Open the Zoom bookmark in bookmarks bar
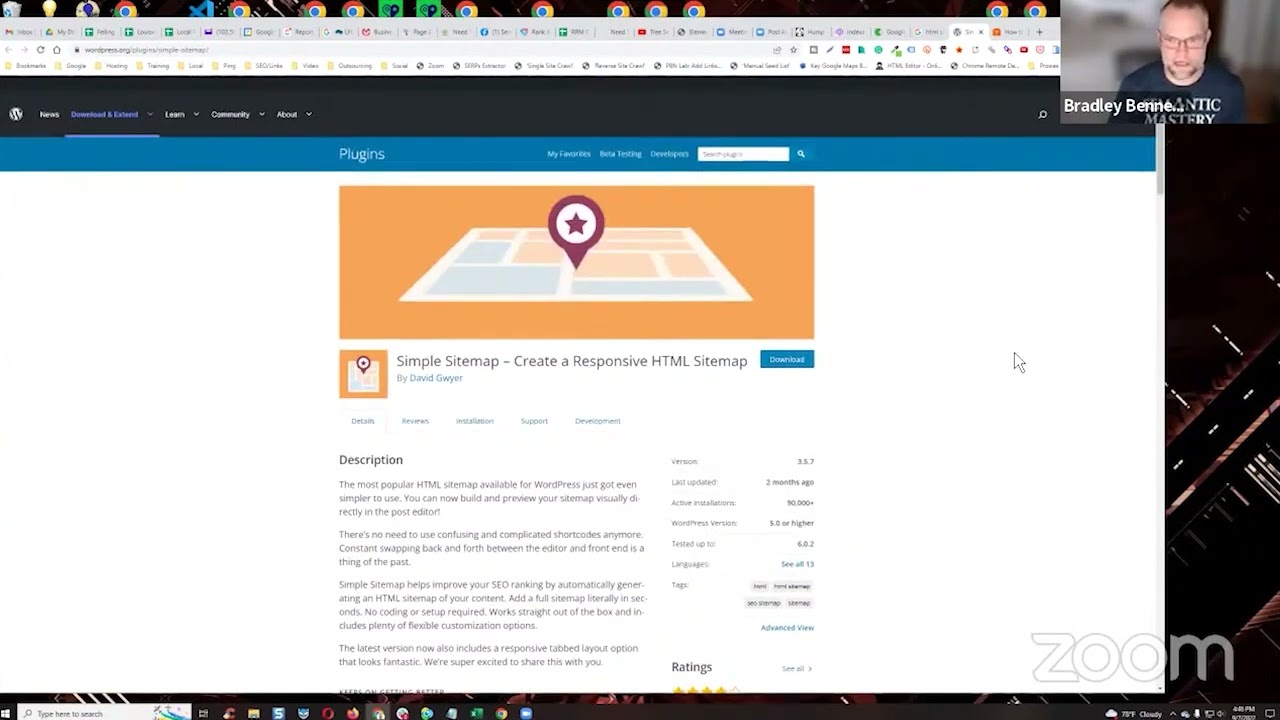The image size is (1280, 720). (431, 66)
